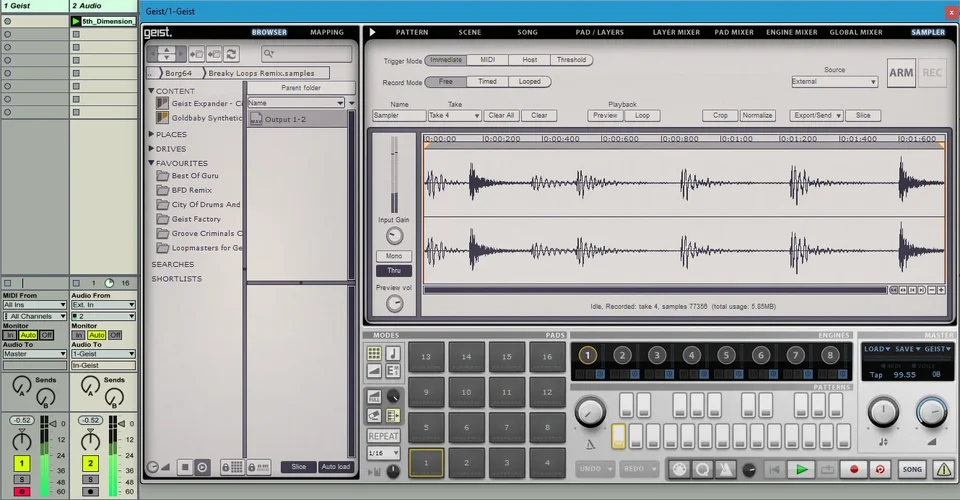
Task: Set Record Mode to Looped
Action: pos(530,81)
